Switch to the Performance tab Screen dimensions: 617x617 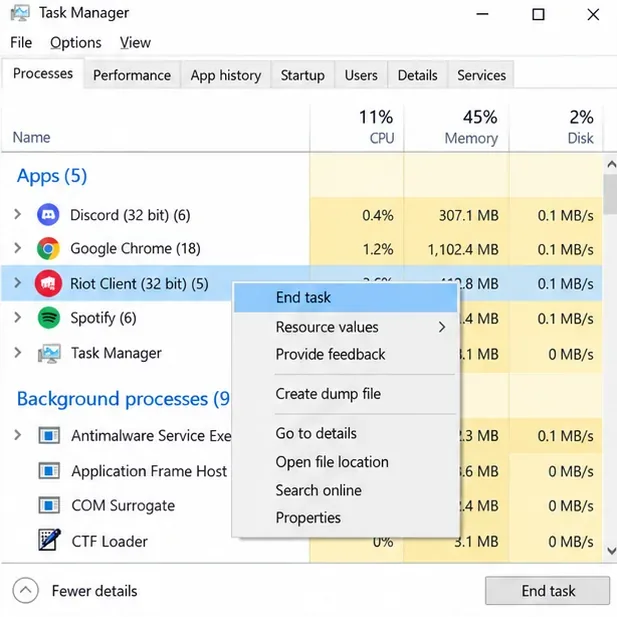click(x=132, y=75)
